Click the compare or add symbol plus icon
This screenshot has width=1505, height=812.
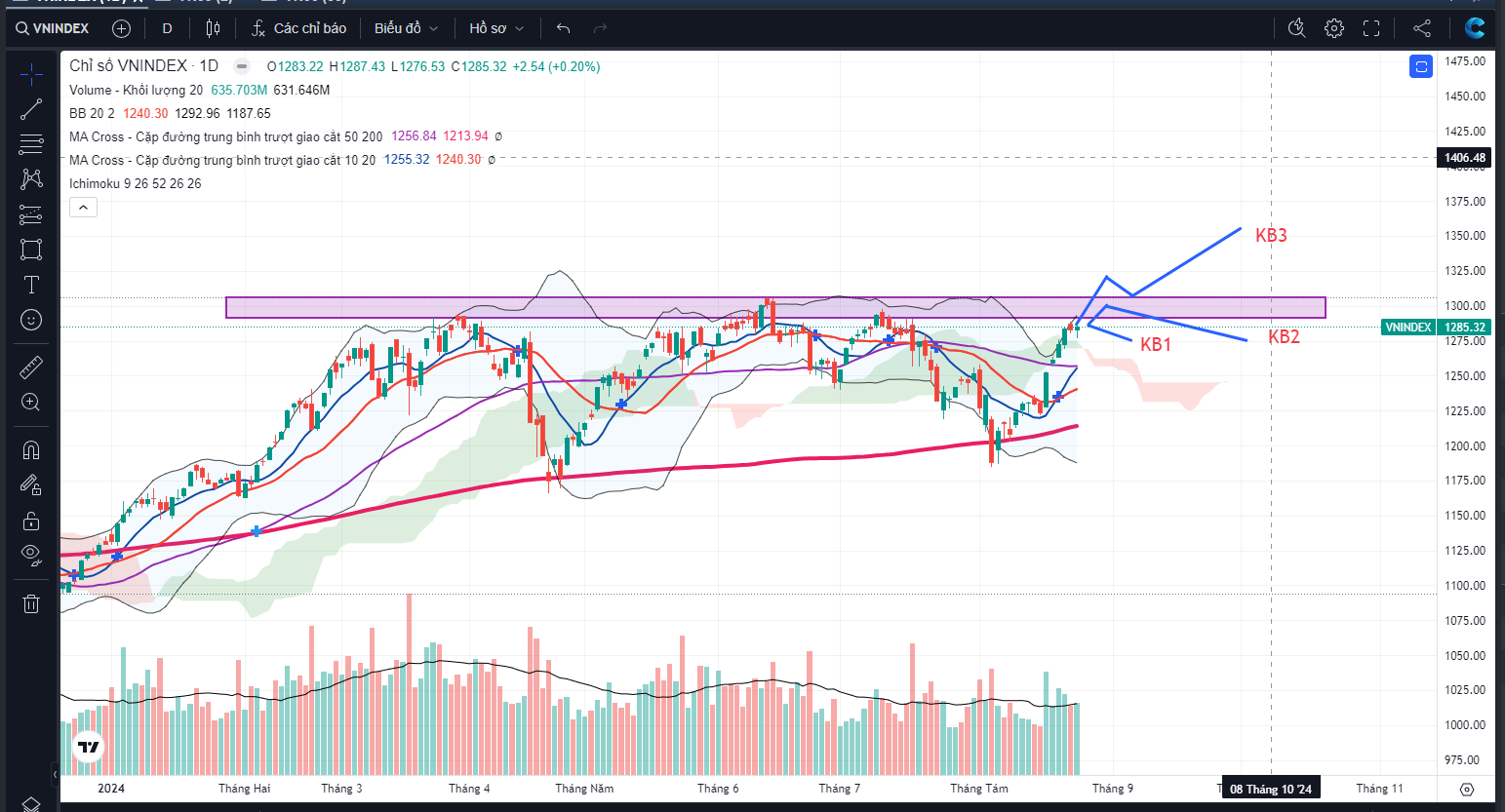(x=121, y=28)
